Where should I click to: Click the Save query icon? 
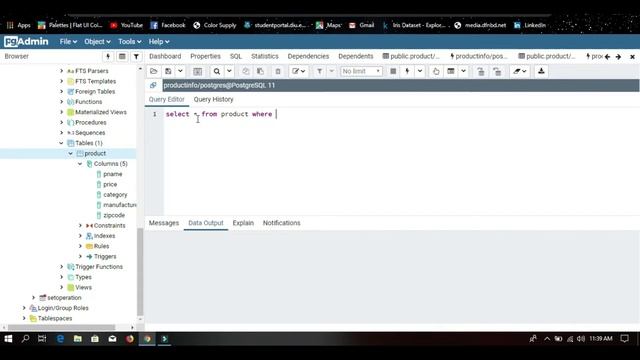168,71
